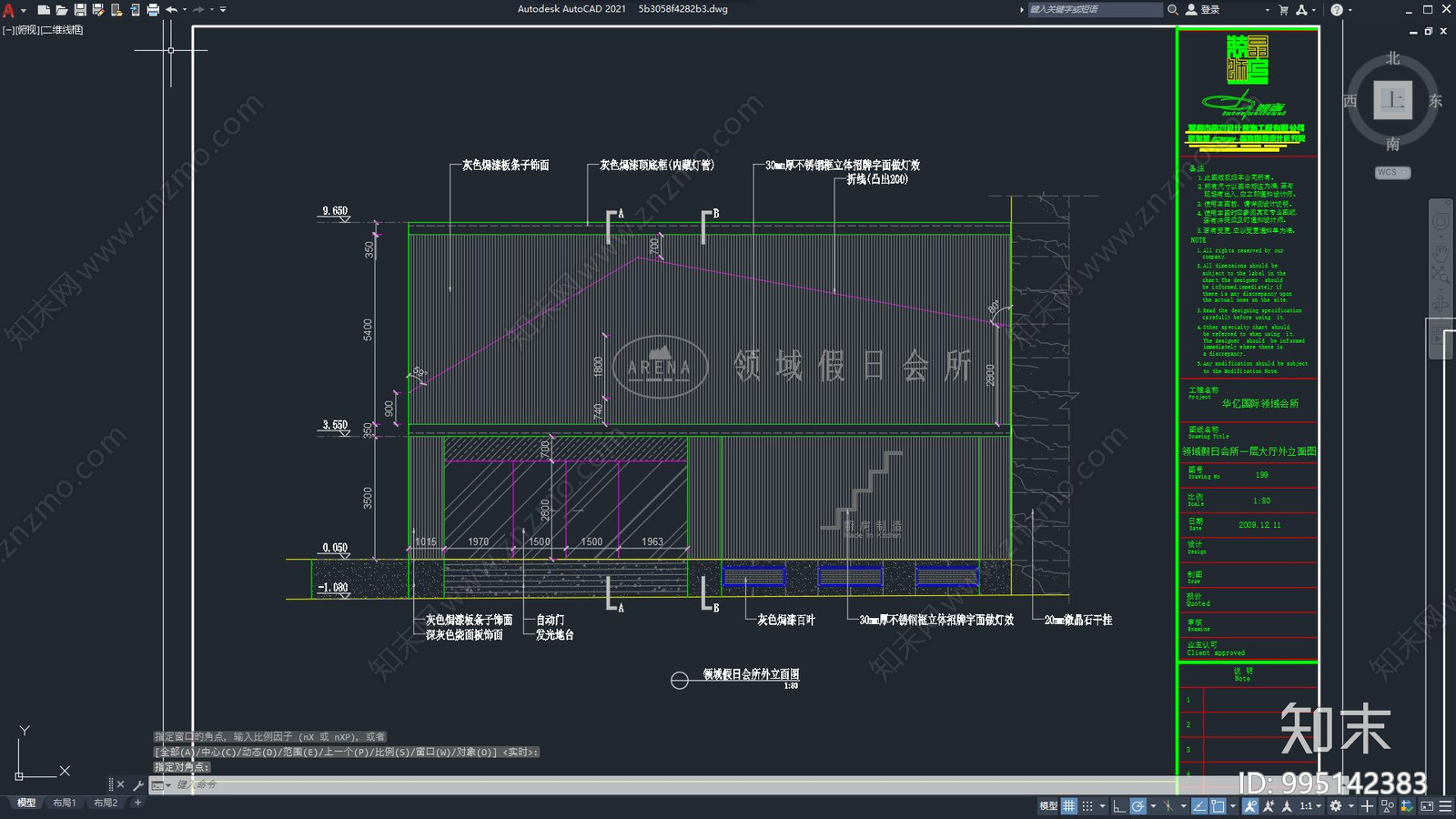The width and height of the screenshot is (1456, 819).
Task: Open the Autodesk App Store cart icon
Action: point(1283,9)
